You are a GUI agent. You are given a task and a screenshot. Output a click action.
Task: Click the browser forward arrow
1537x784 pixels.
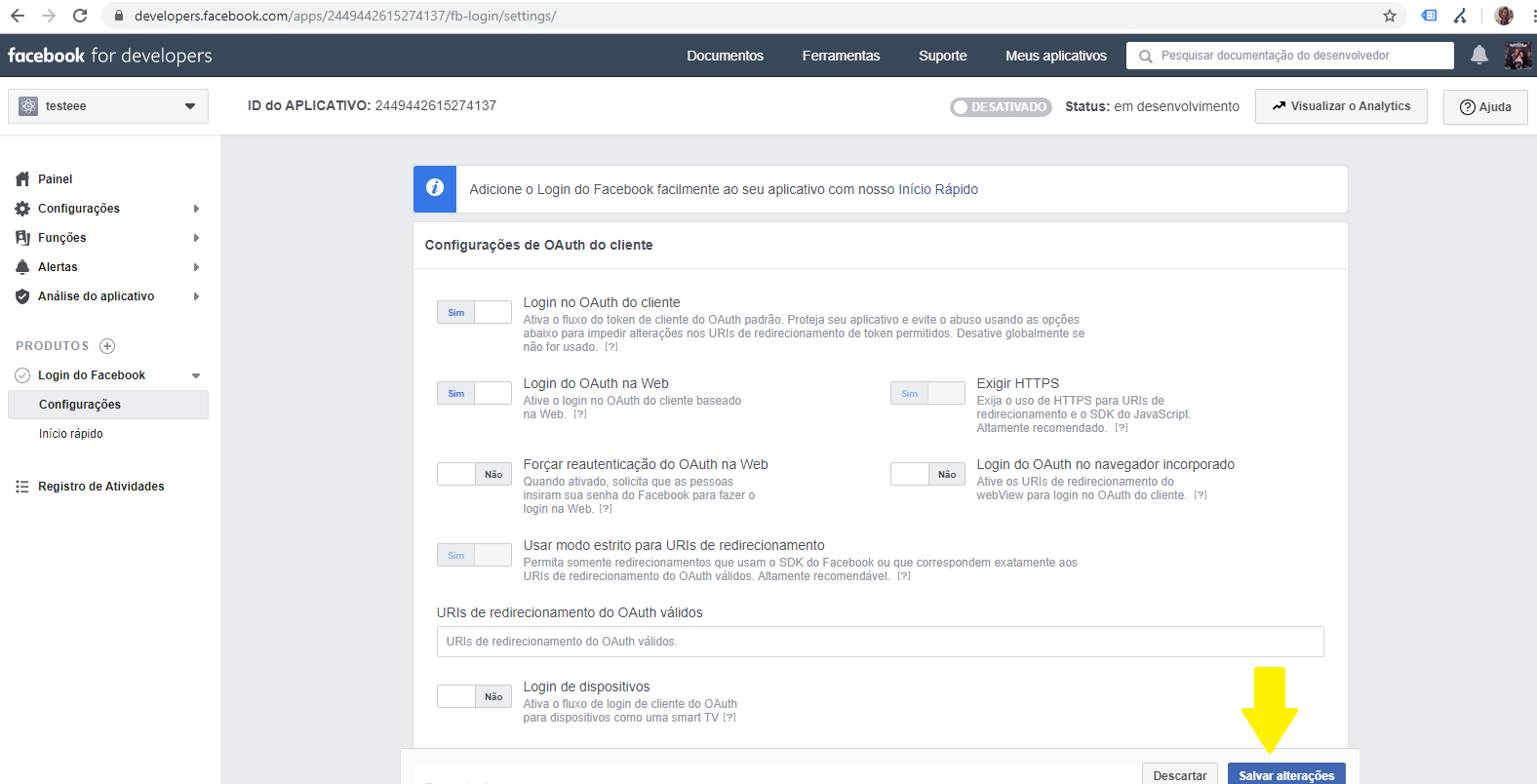(49, 16)
